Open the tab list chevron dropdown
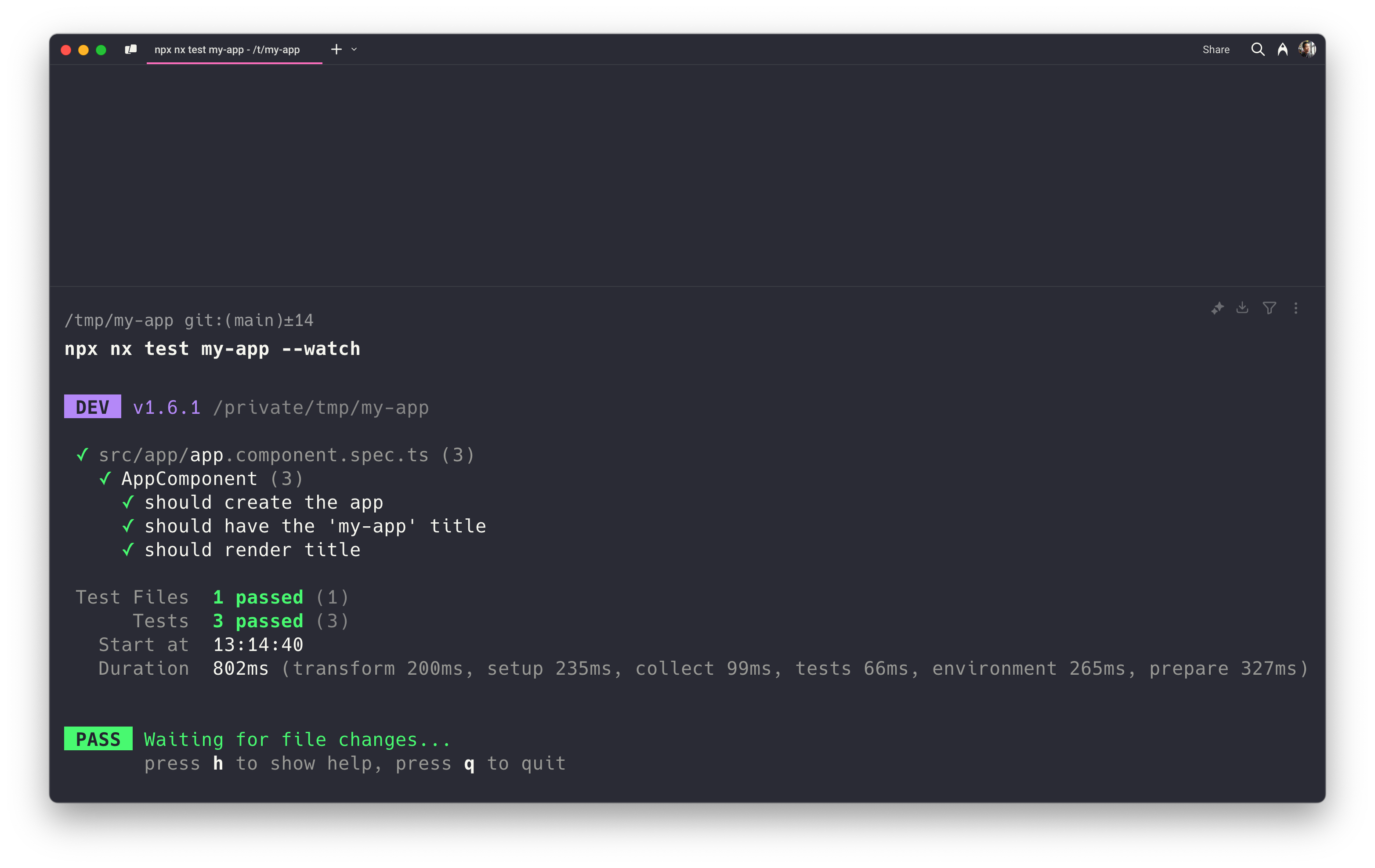Viewport: 1375px width, 868px height. coord(354,50)
